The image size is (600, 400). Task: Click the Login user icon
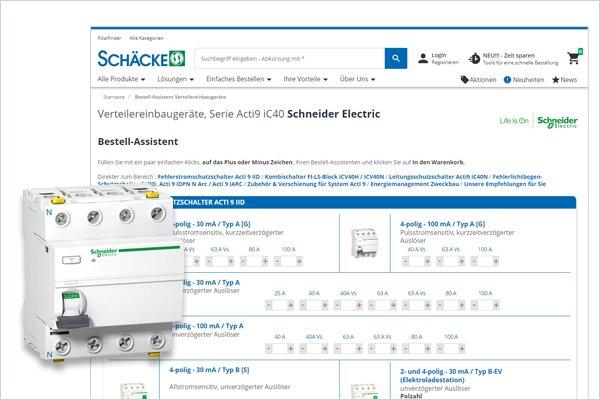click(x=423, y=57)
